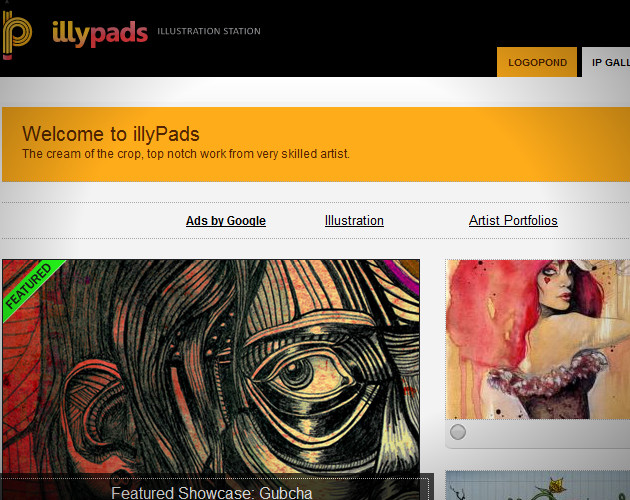Click the purple corner tag on the featured image
The height and width of the screenshot is (500, 630).
403,274
